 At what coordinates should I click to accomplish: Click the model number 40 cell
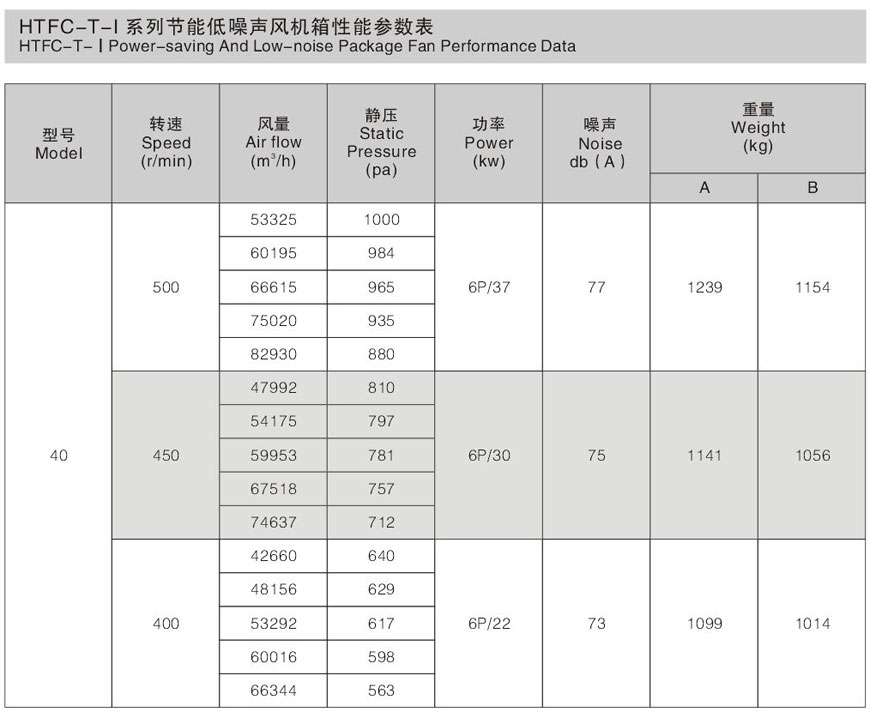(58, 455)
